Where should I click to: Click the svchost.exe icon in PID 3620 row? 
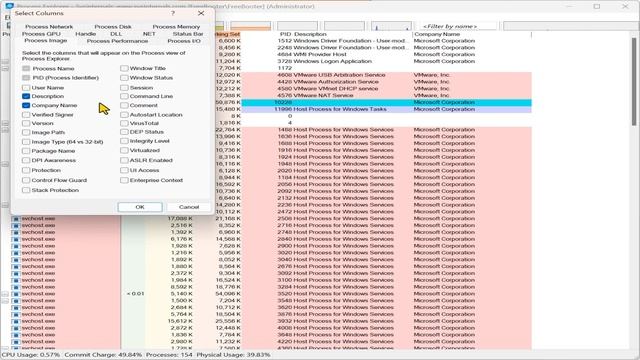click(16, 308)
